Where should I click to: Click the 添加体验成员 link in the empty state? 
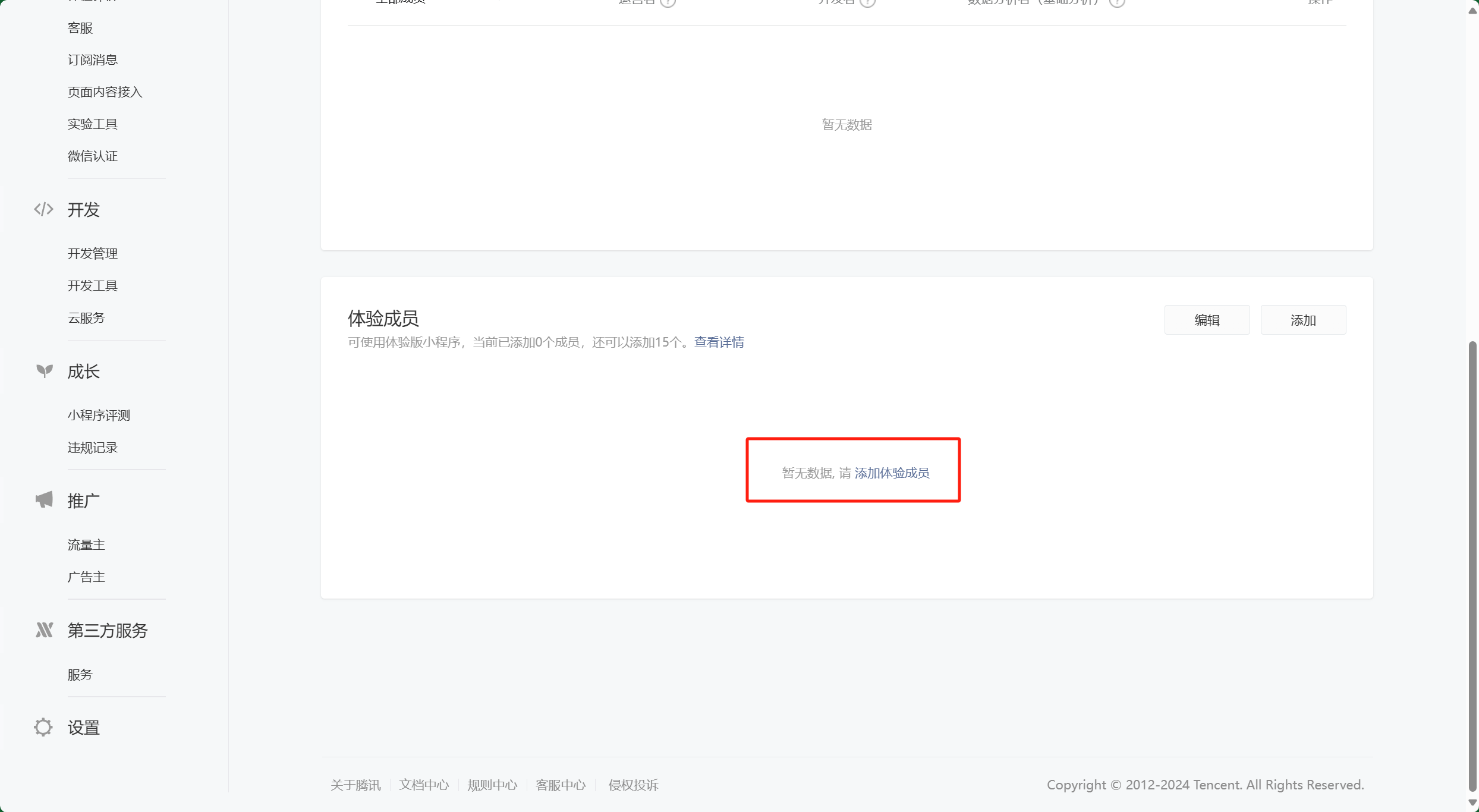click(x=892, y=473)
